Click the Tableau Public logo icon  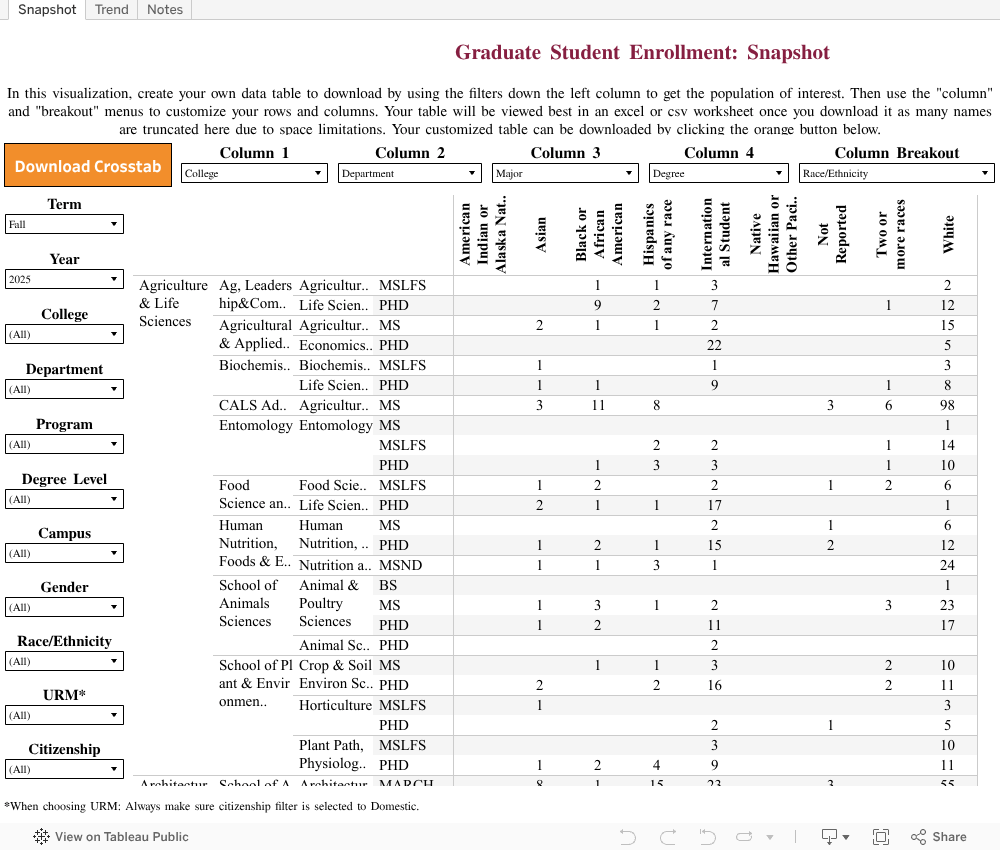click(40, 837)
